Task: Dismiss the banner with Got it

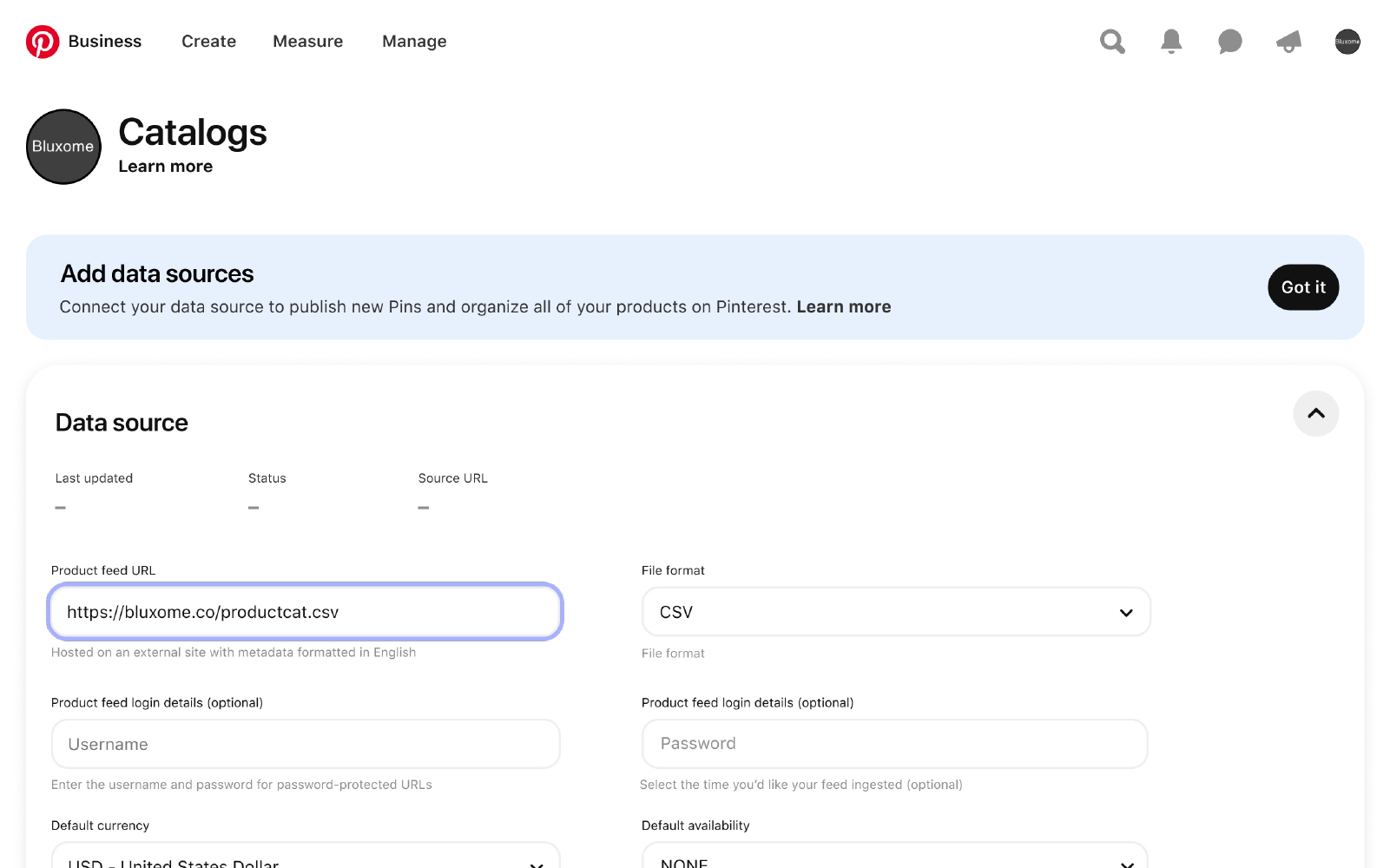Action: tap(1302, 287)
